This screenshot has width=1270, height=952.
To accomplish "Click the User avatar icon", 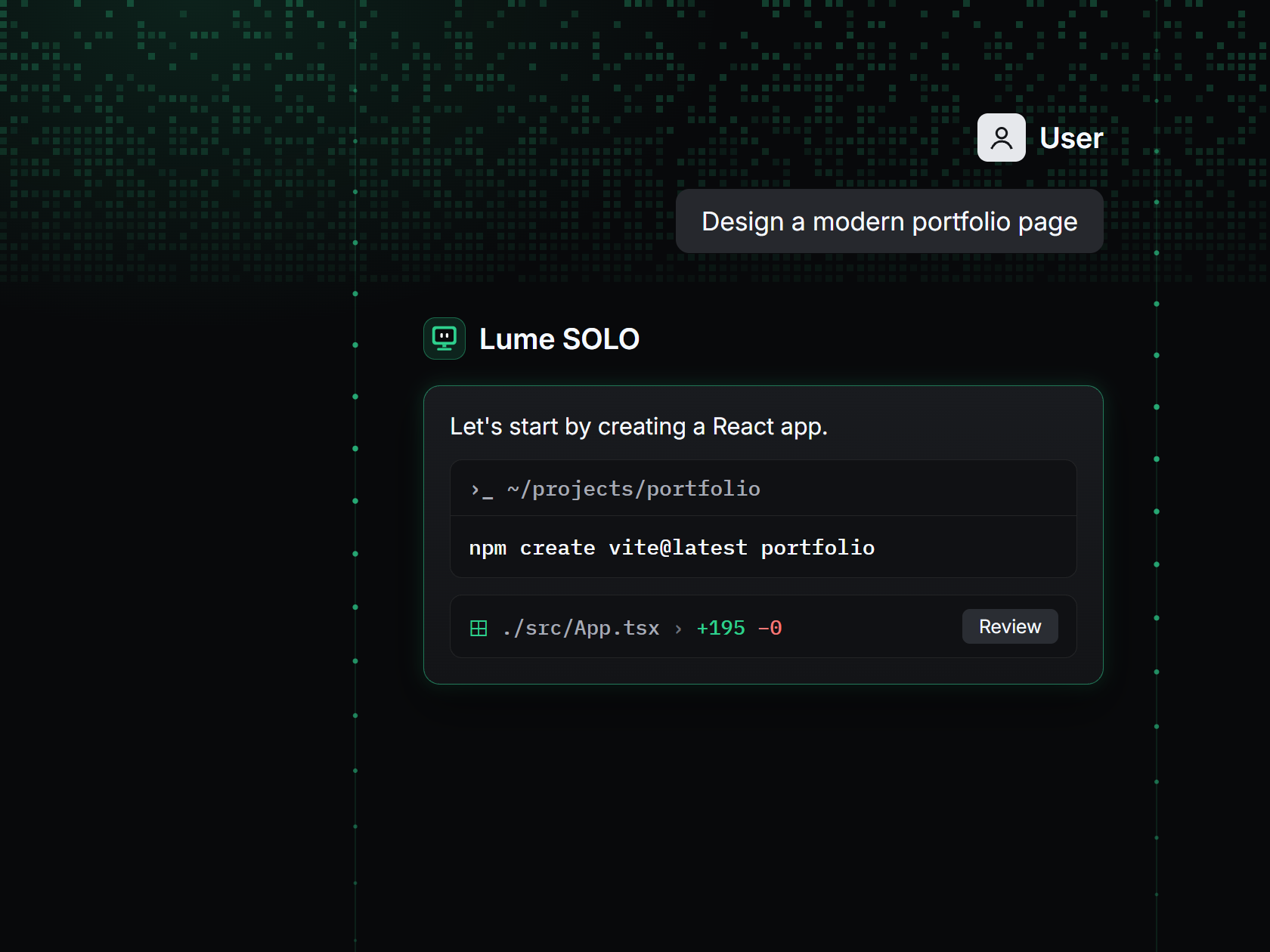I will pyautogui.click(x=1001, y=138).
